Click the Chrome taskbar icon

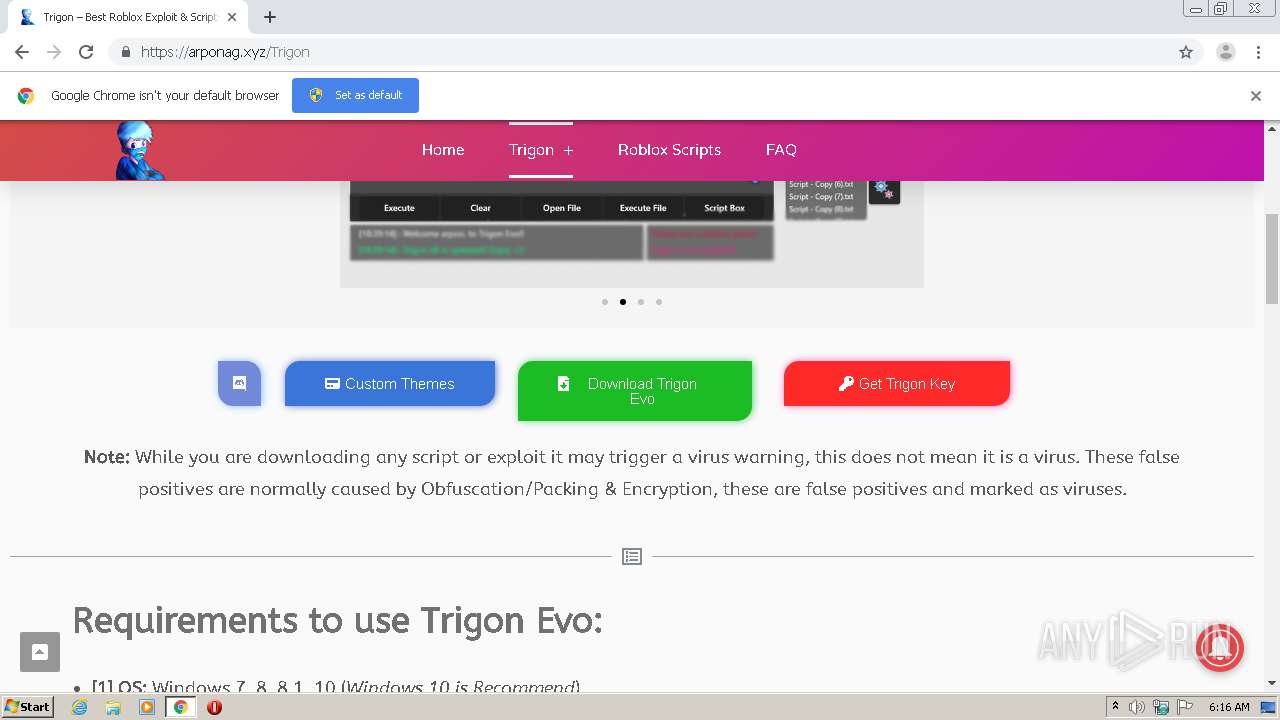coord(181,707)
